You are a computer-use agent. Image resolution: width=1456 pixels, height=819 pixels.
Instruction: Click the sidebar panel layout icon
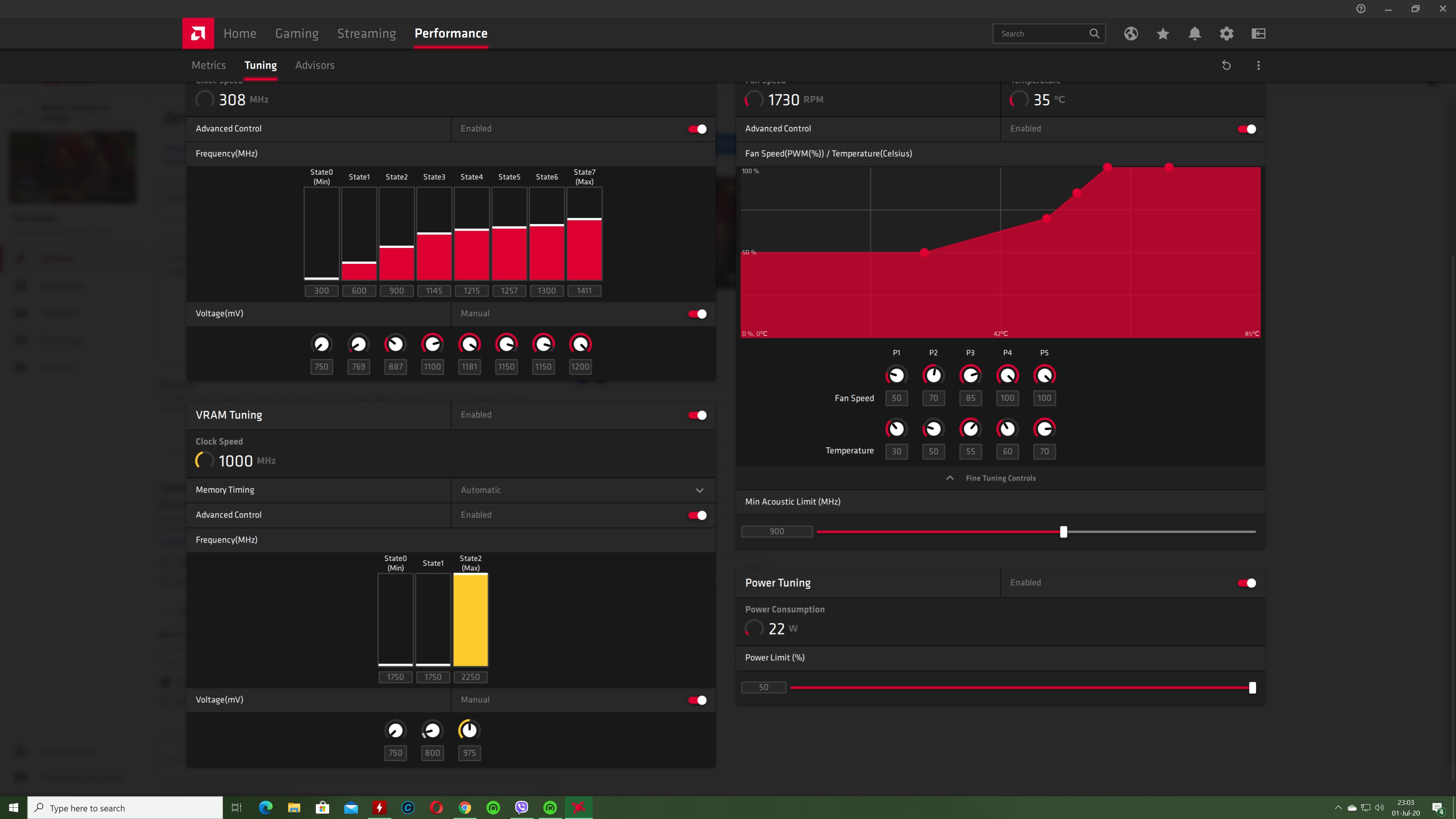pyautogui.click(x=1258, y=33)
